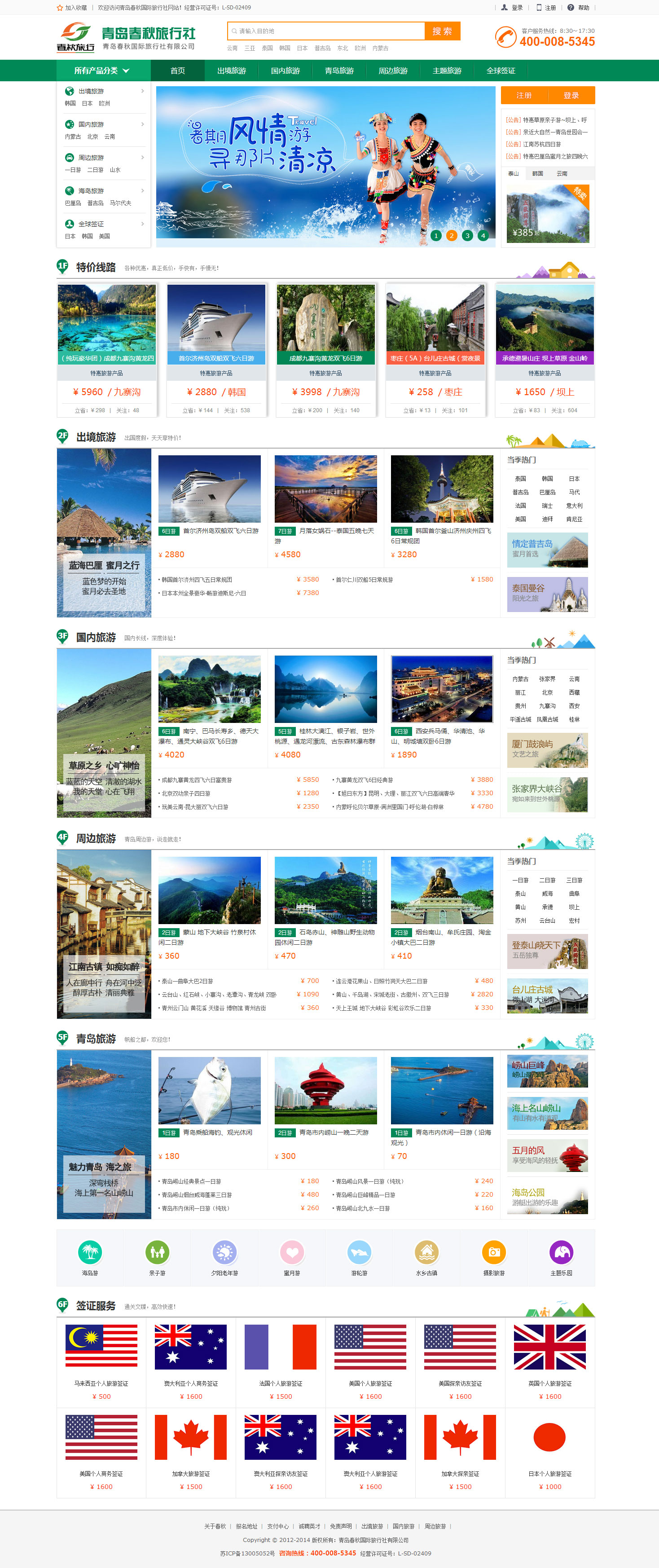Select banner slide 1 dot

pos(436,236)
